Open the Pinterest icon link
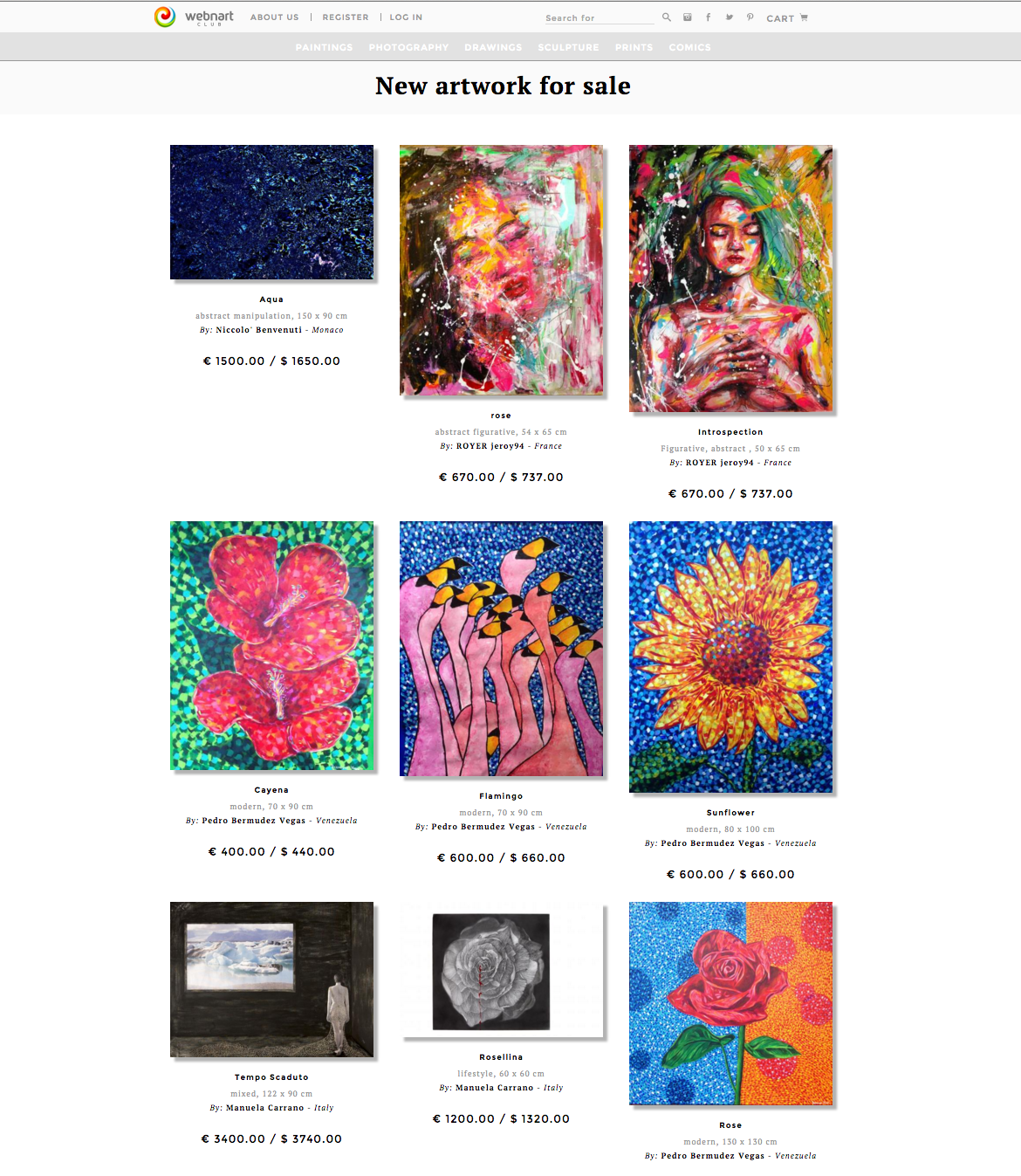Viewport: 1021px width, 1176px height. pos(750,17)
